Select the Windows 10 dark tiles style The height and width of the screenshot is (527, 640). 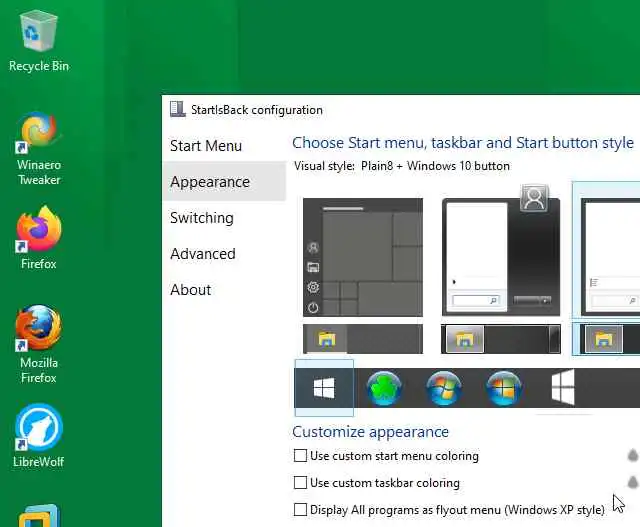[x=363, y=257]
